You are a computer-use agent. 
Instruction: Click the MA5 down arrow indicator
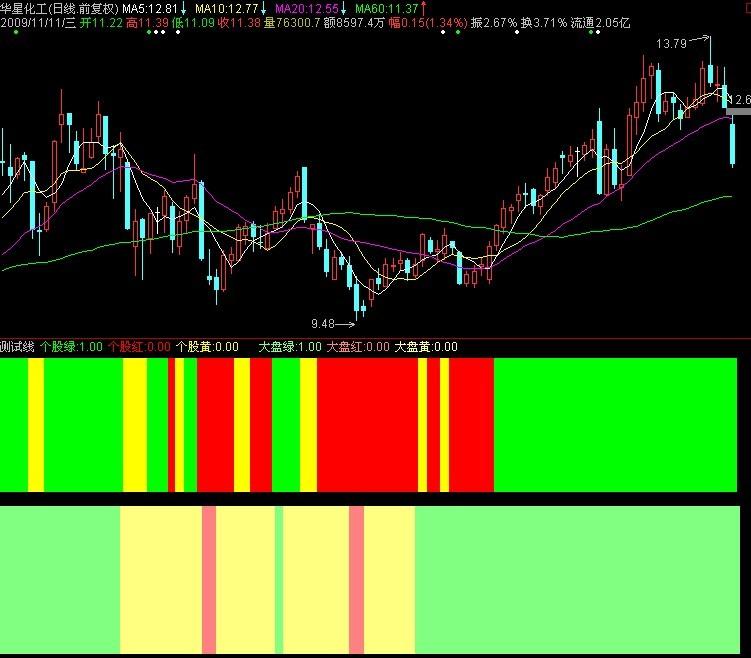[185, 8]
